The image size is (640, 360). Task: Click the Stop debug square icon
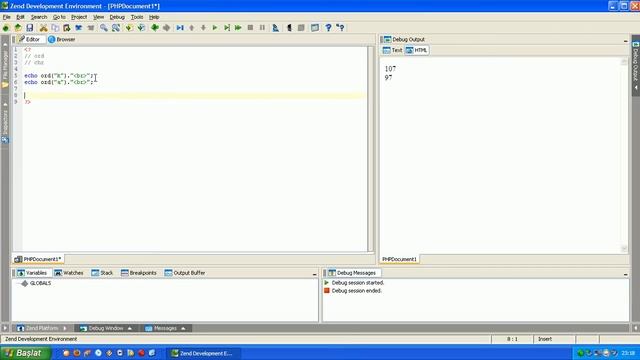click(250, 28)
